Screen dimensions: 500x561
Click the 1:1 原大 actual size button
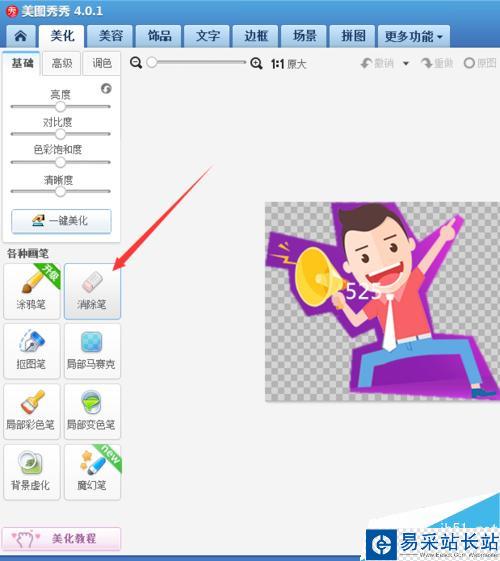pyautogui.click(x=289, y=64)
